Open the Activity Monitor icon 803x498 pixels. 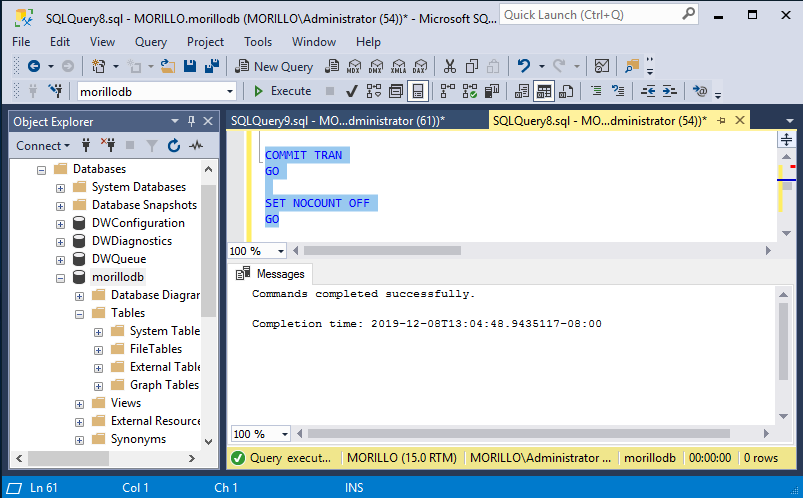[602, 66]
